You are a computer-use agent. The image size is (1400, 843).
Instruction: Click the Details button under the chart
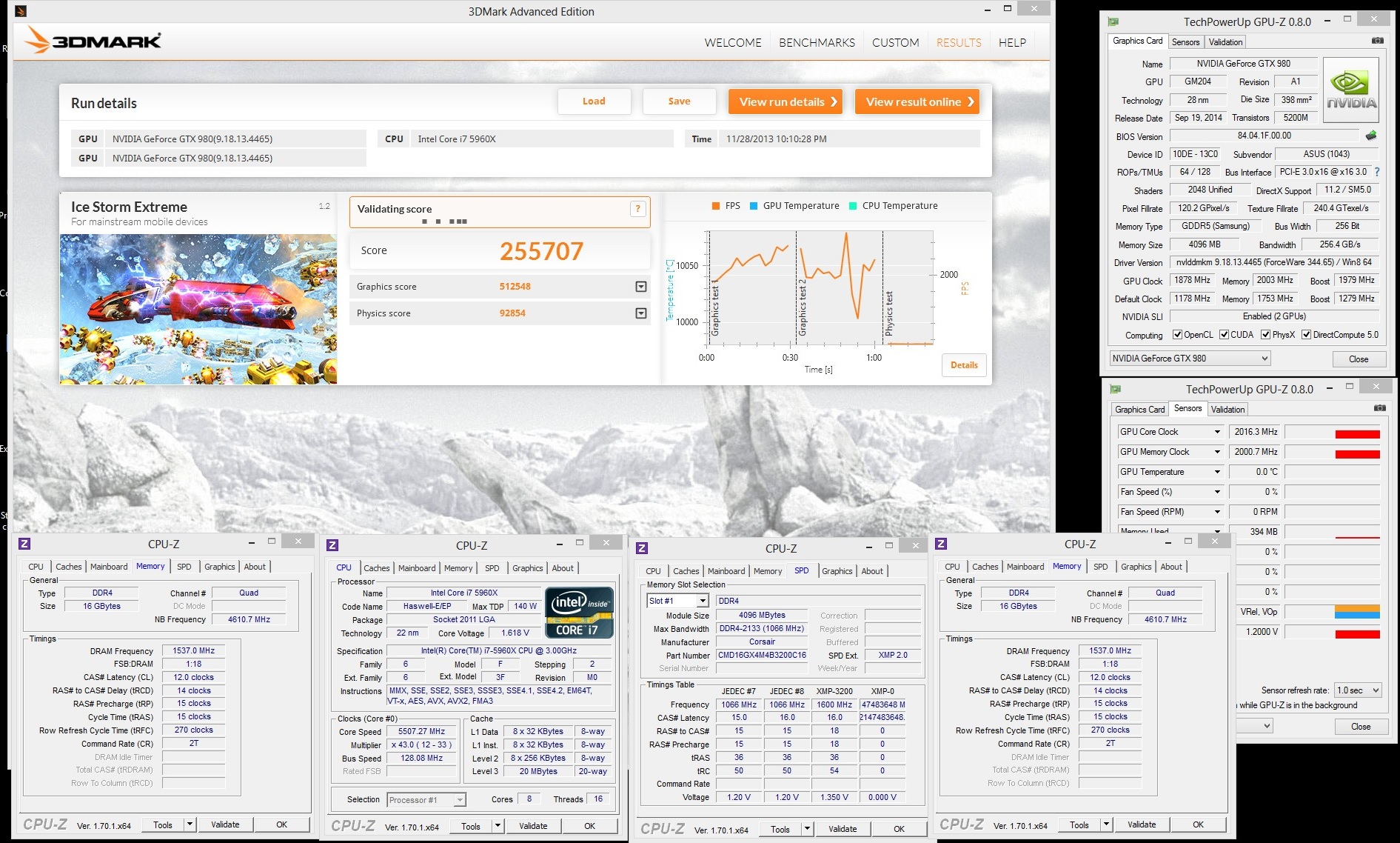pyautogui.click(x=964, y=365)
